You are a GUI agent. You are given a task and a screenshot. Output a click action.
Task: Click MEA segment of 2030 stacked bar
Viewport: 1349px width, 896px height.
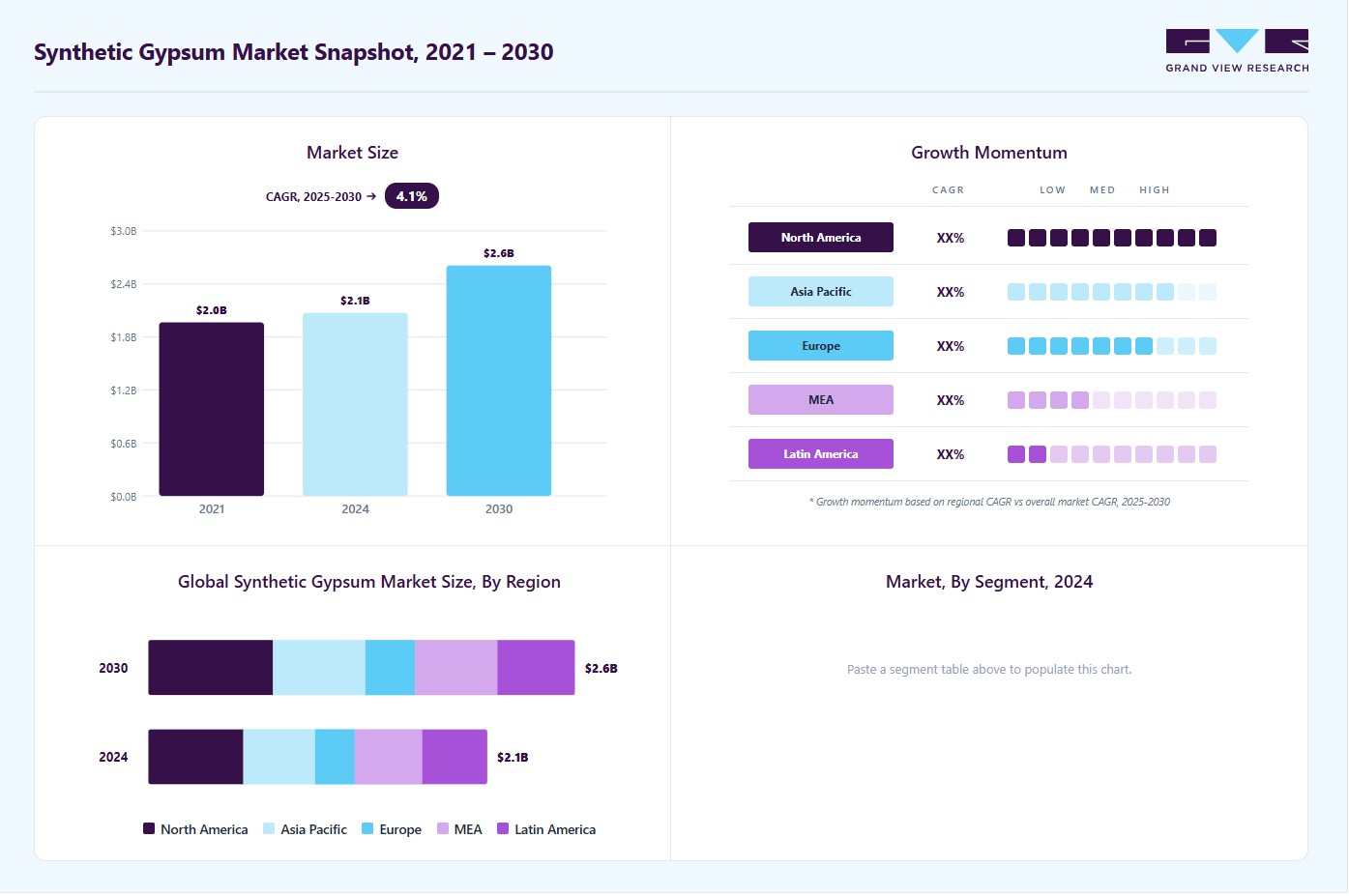(x=456, y=668)
